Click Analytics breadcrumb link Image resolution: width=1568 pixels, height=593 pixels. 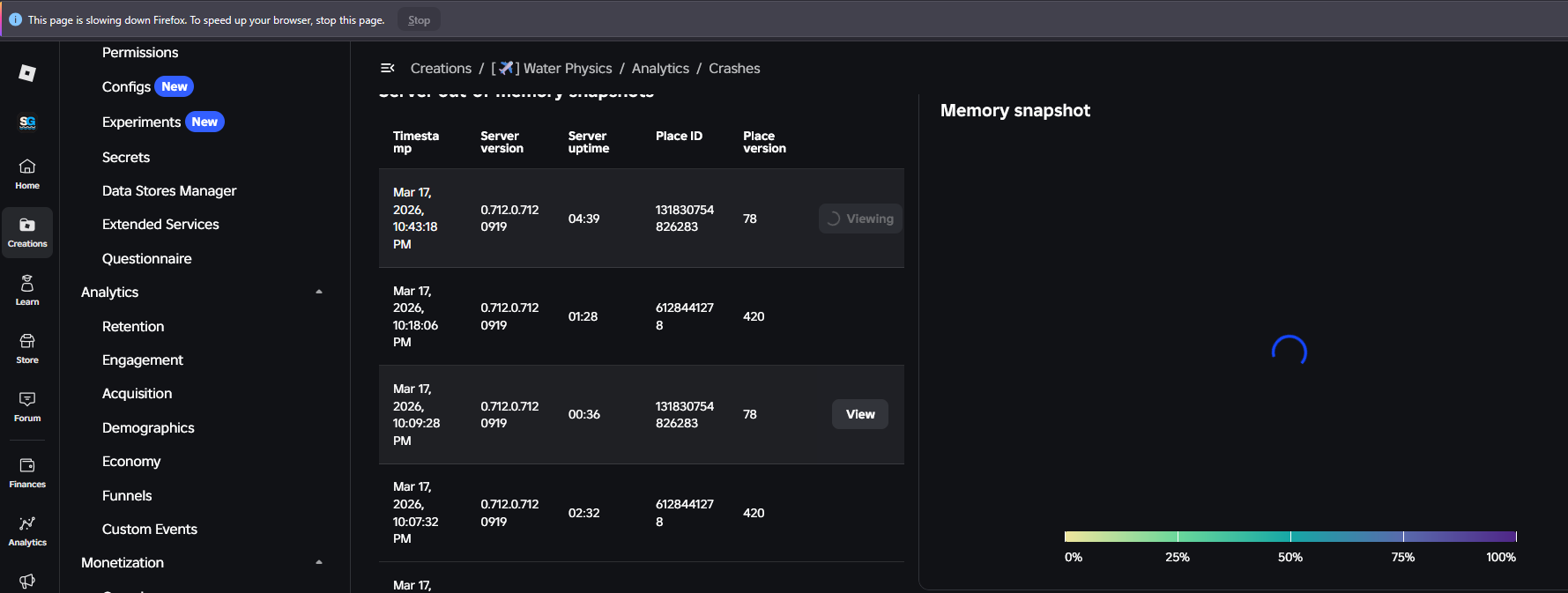click(660, 68)
